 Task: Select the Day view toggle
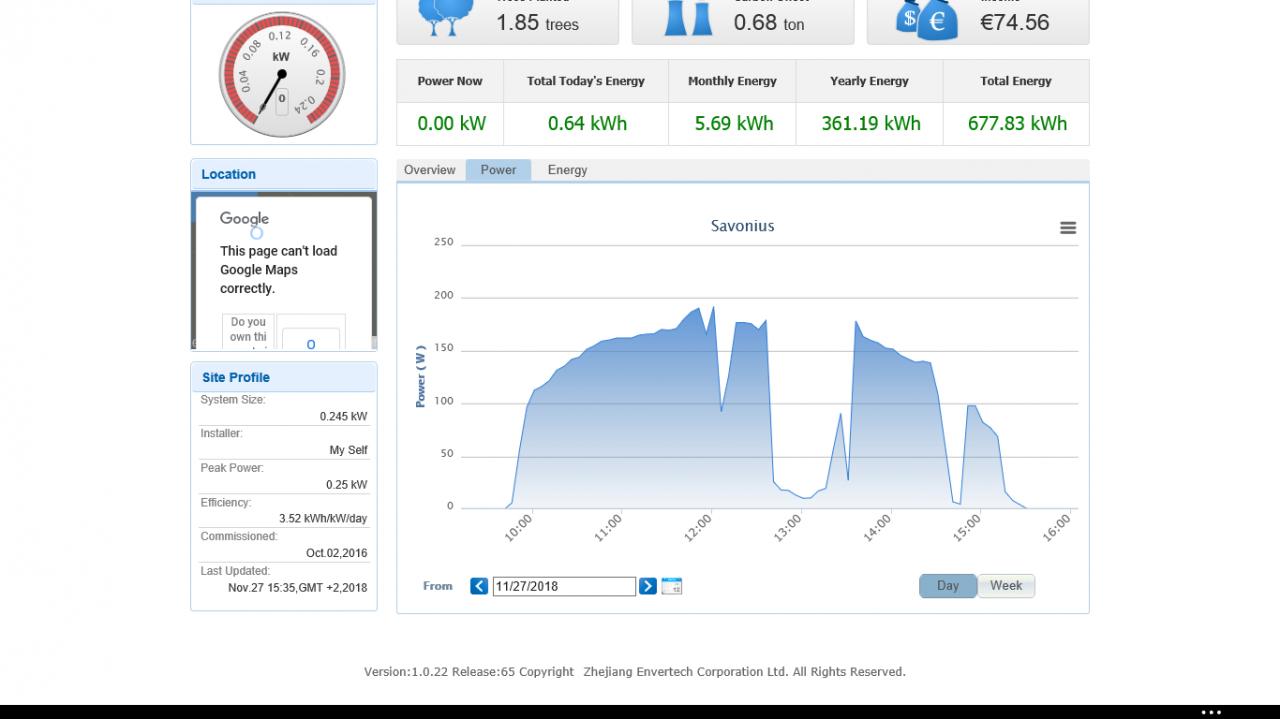point(948,586)
